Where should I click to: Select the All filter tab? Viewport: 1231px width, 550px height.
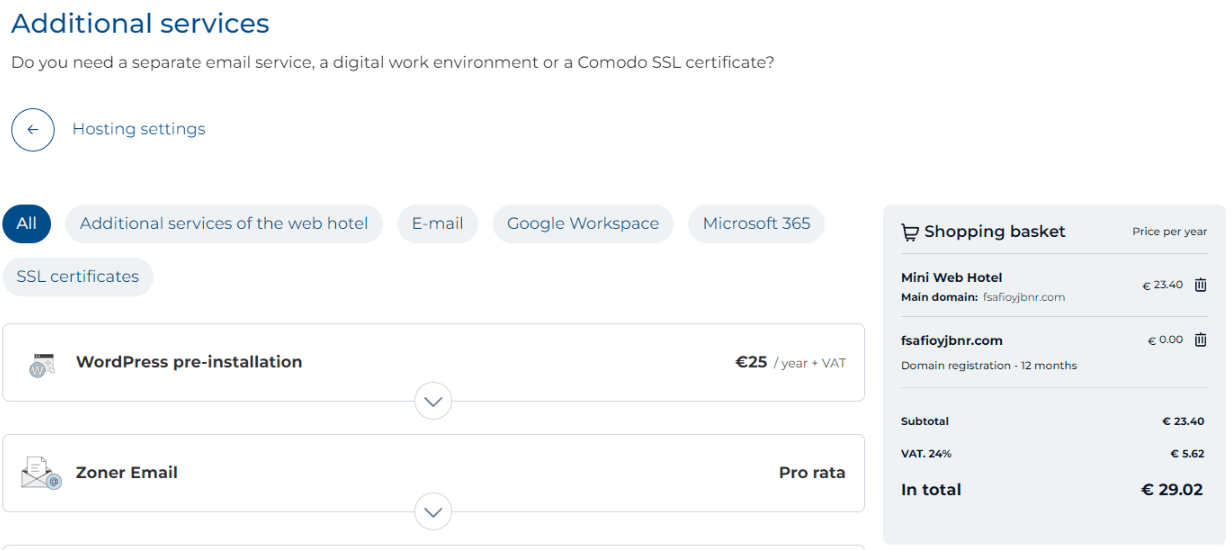27,223
